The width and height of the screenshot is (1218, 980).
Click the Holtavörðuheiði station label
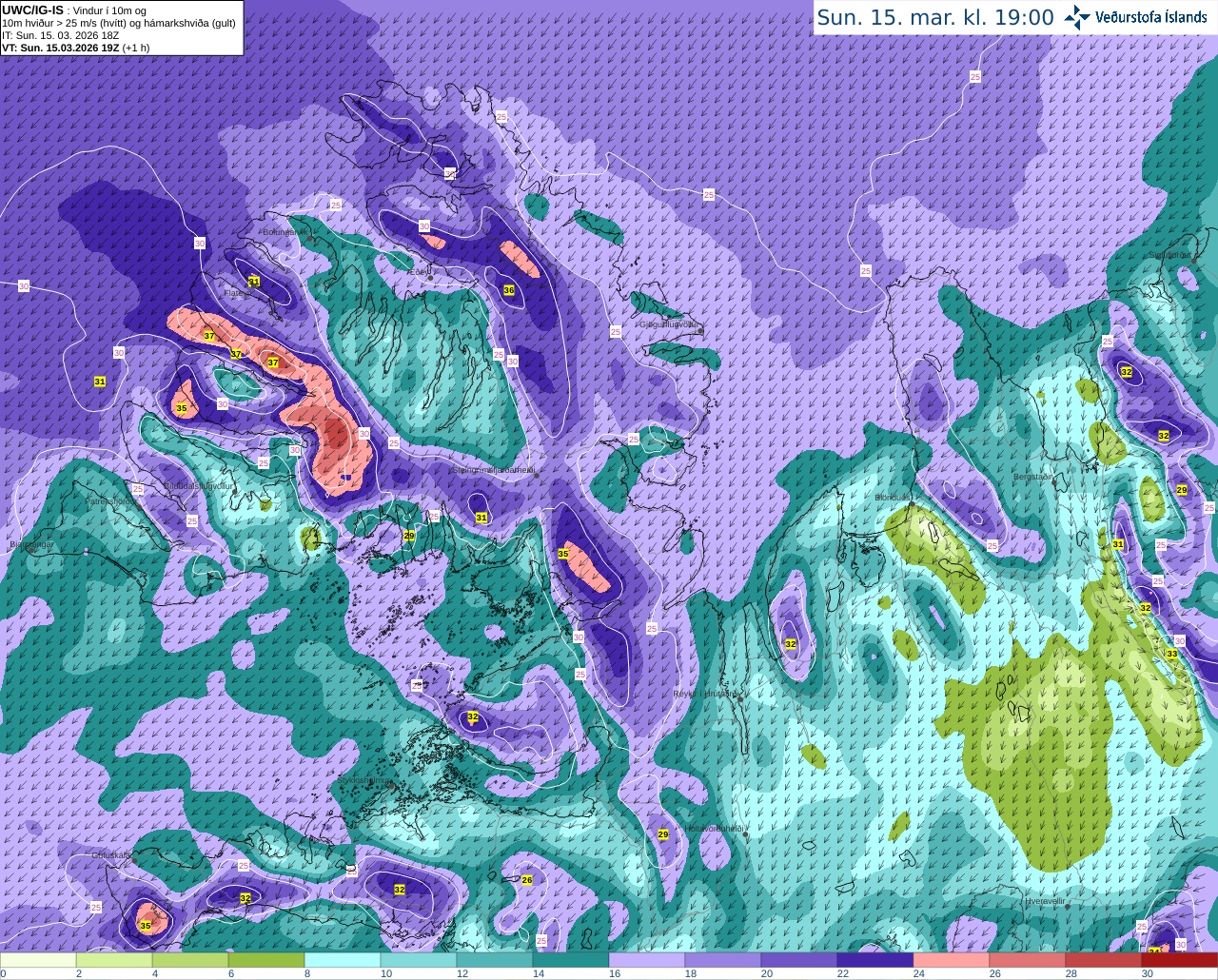coord(715,829)
